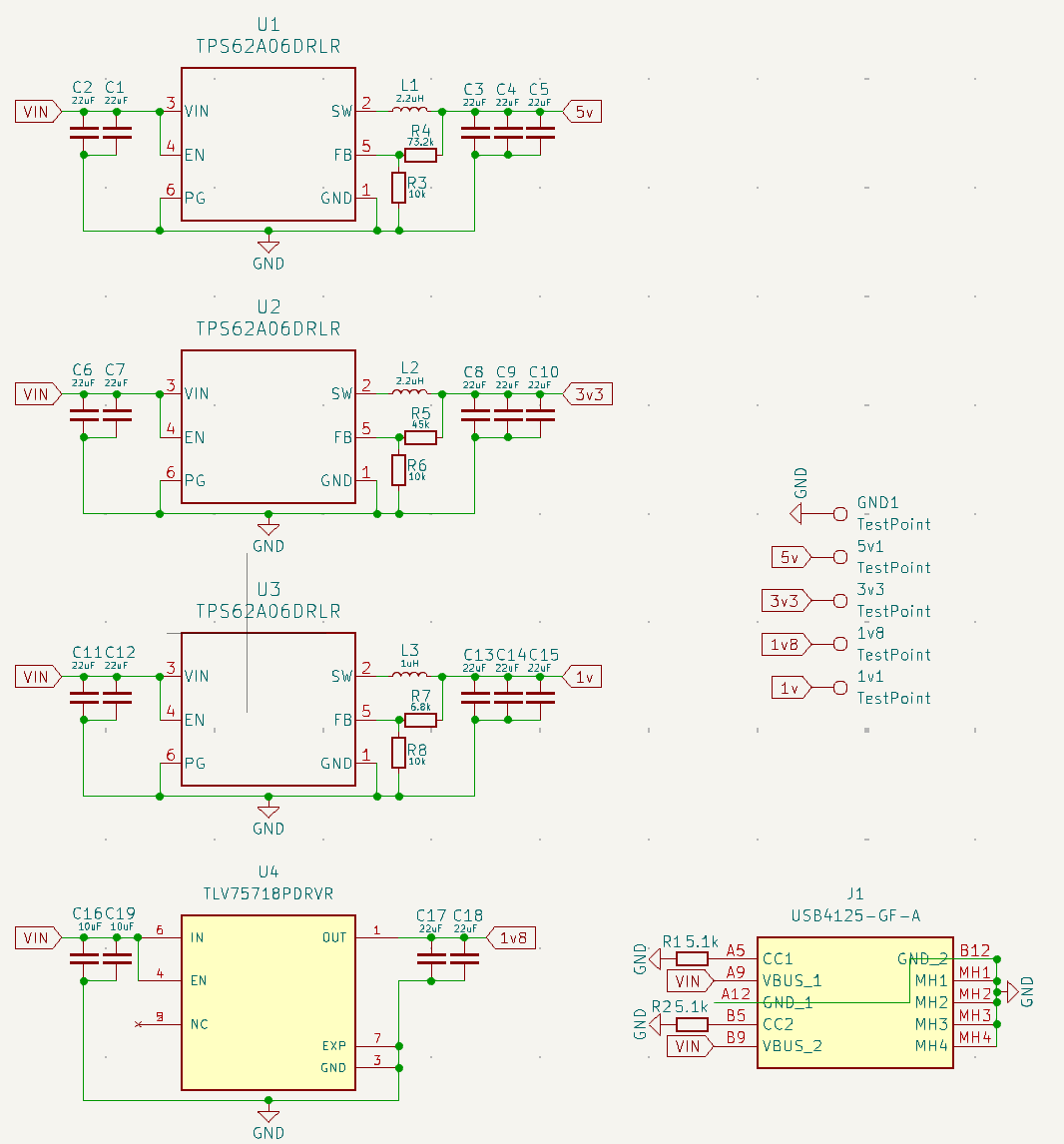Select resistor R4 73.2k

421,155
